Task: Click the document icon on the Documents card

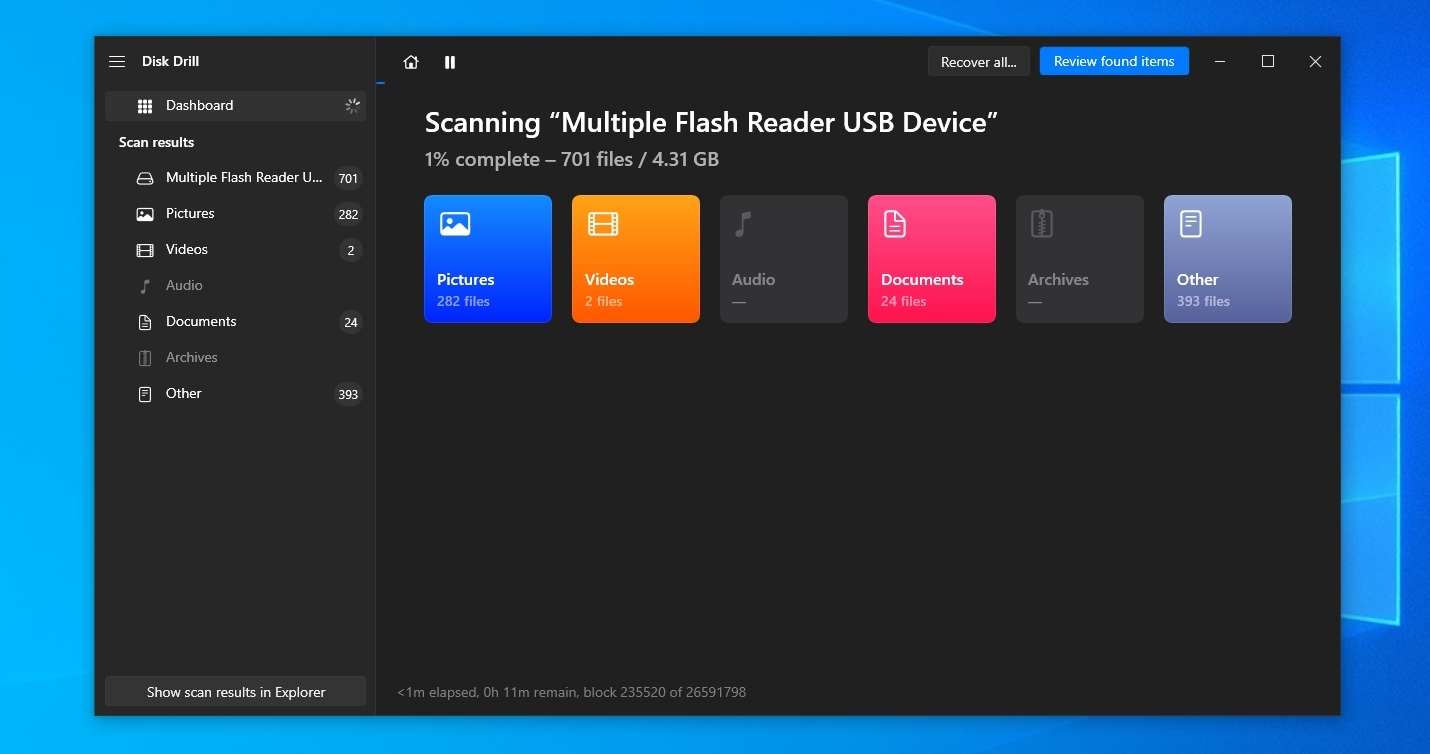Action: tap(895, 224)
